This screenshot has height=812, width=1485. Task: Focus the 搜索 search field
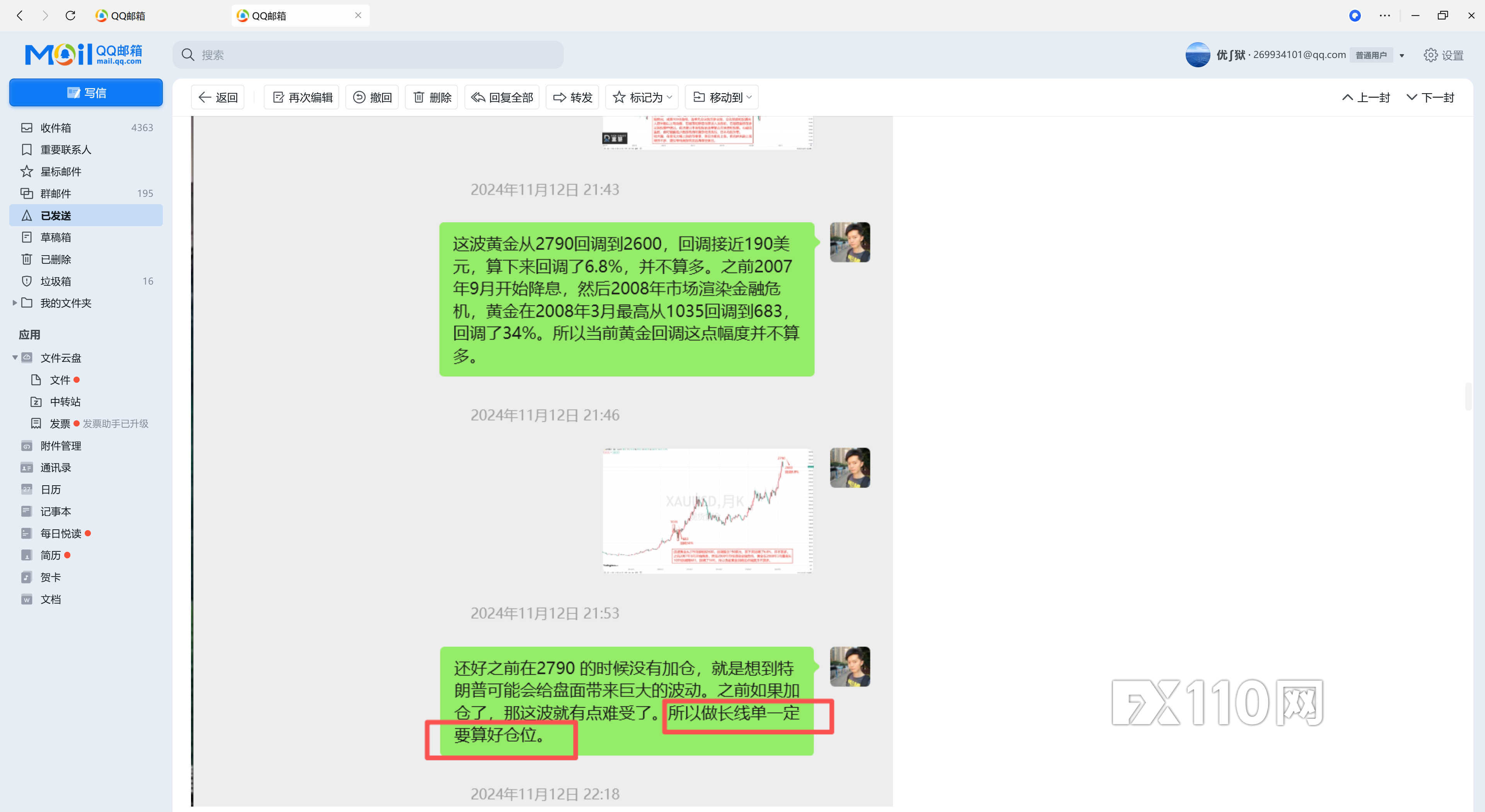coord(369,55)
